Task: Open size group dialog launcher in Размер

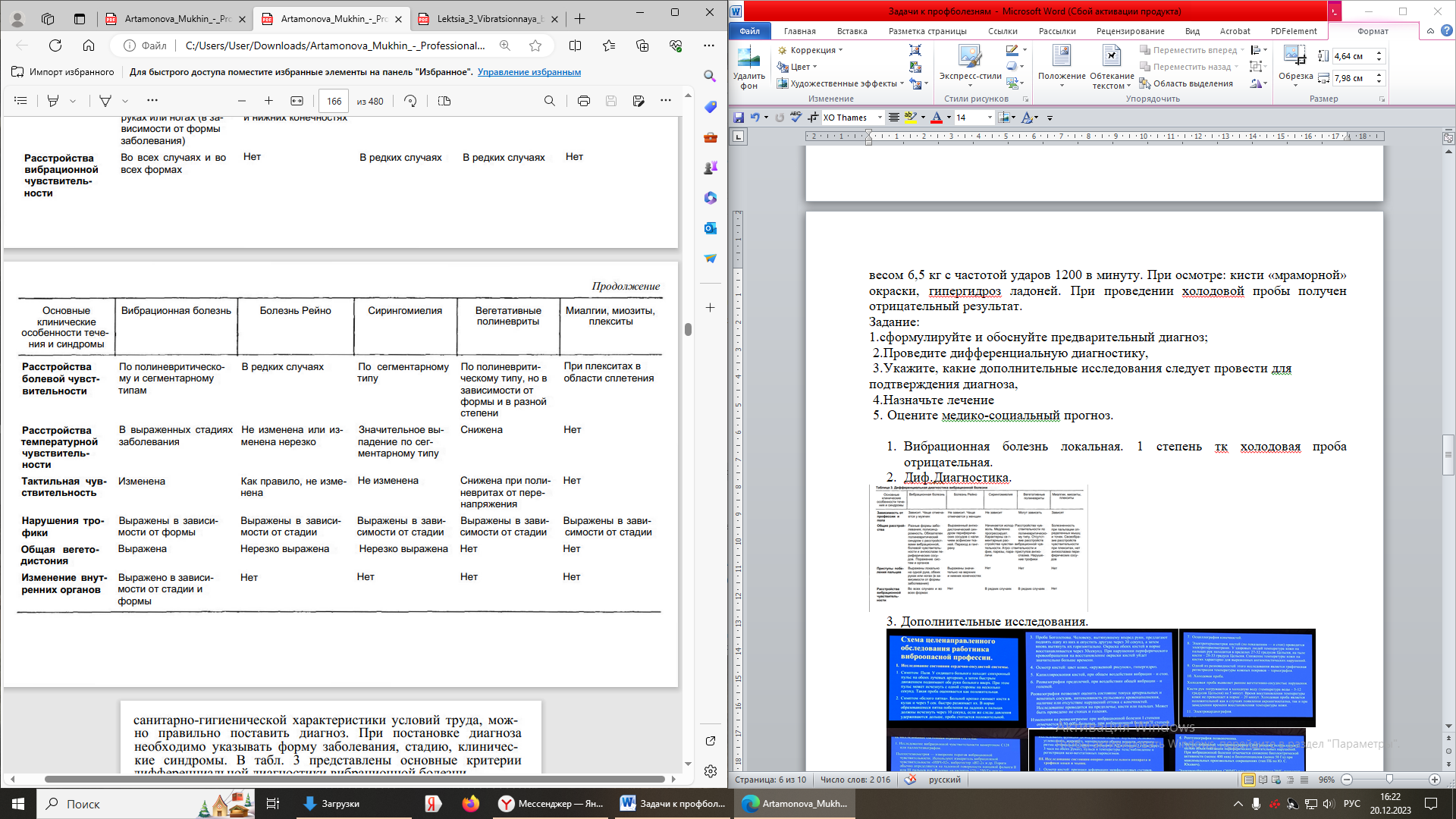Action: (x=1382, y=99)
